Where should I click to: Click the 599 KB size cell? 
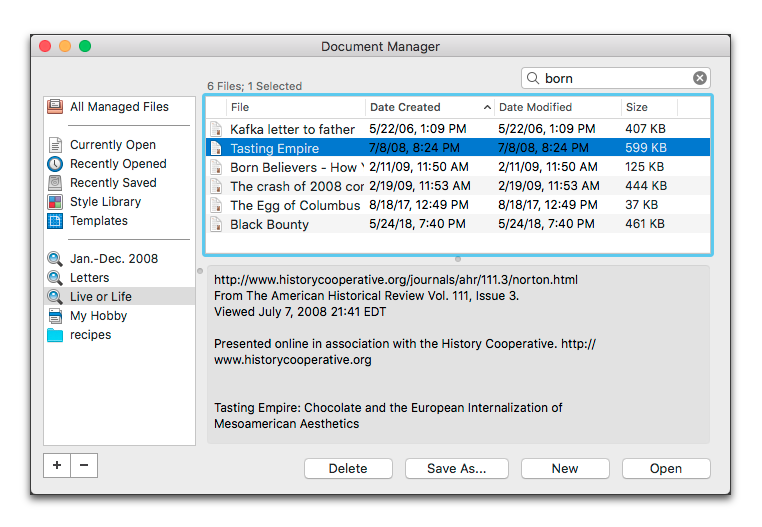click(x=646, y=148)
